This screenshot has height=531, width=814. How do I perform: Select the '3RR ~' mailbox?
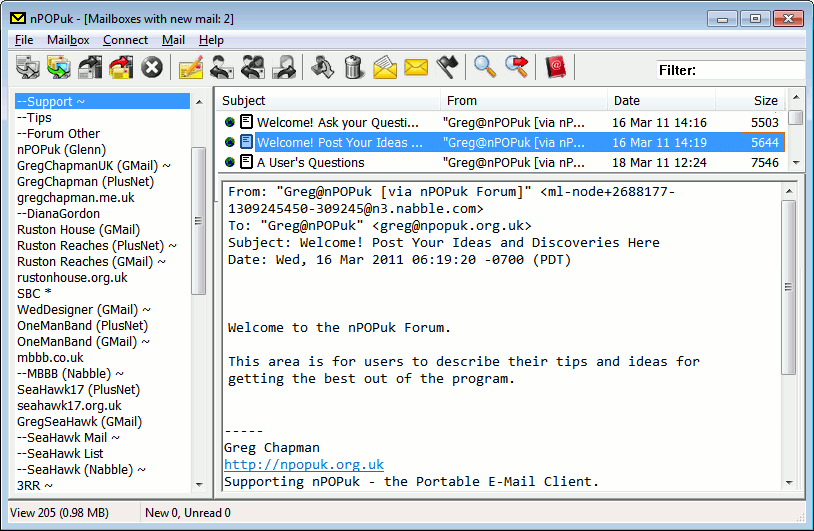tap(102, 486)
